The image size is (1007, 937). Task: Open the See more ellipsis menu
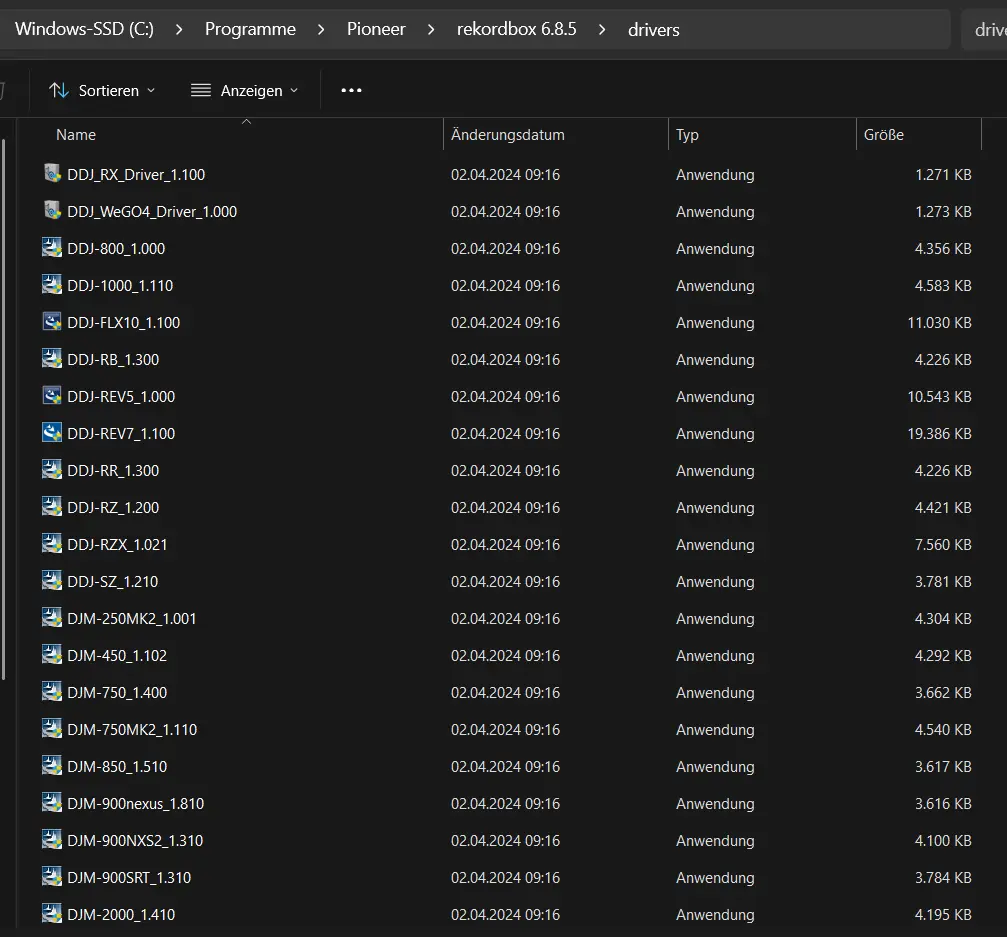(x=351, y=90)
